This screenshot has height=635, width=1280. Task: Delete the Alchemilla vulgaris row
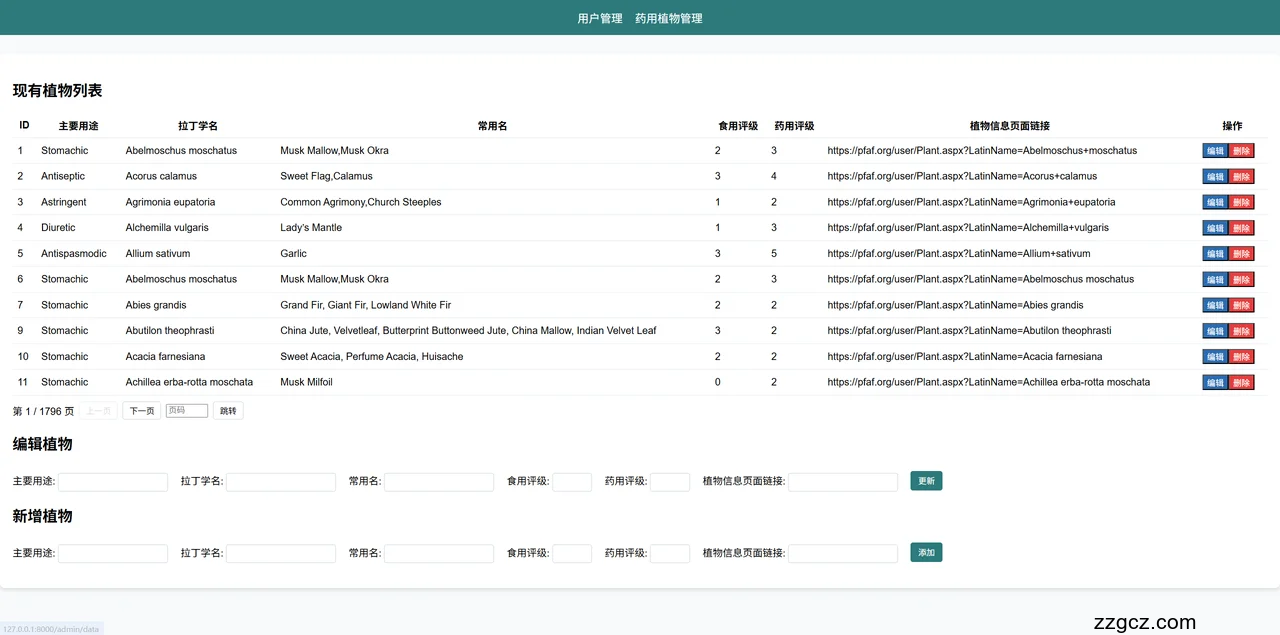click(1241, 228)
